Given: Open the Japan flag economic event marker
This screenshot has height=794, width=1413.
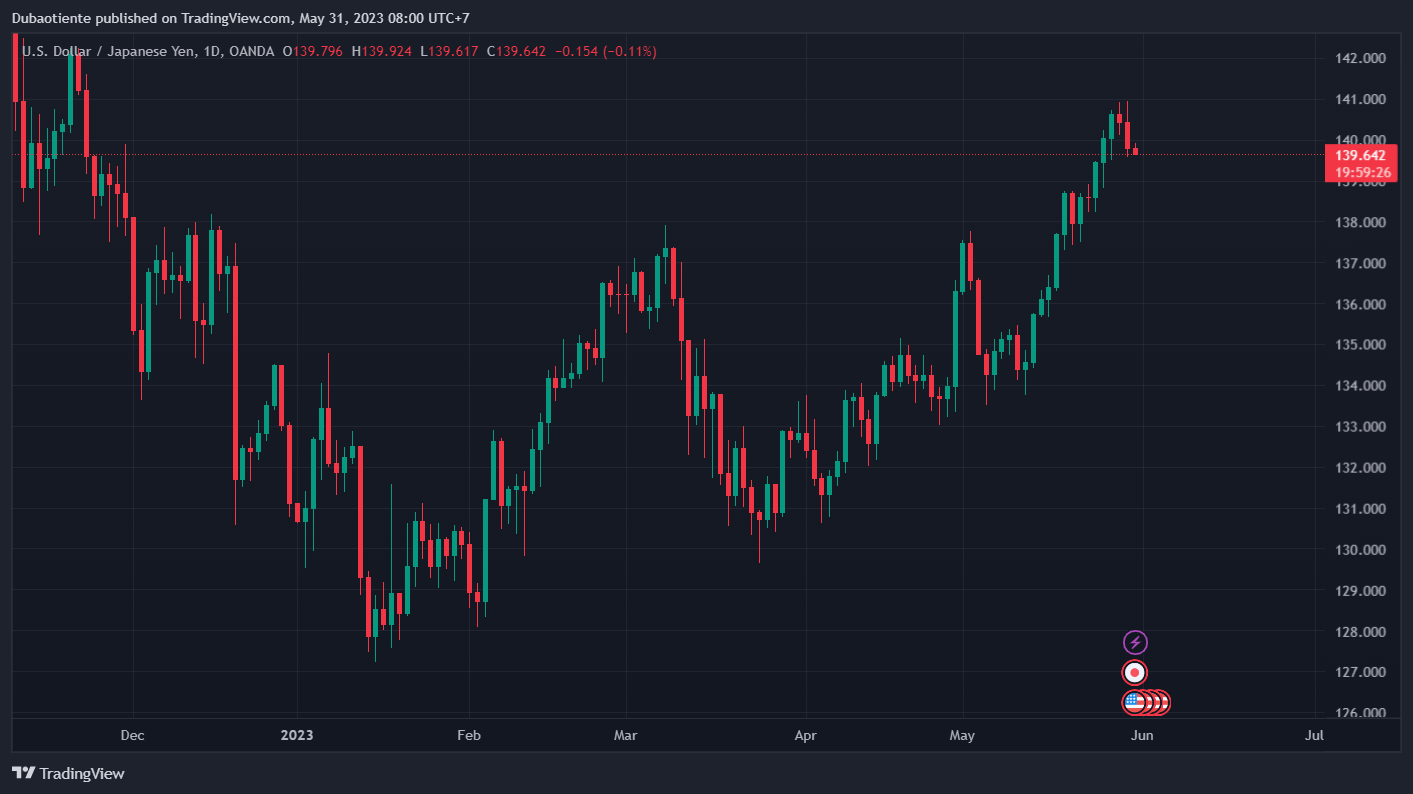Looking at the screenshot, I should [x=1135, y=672].
